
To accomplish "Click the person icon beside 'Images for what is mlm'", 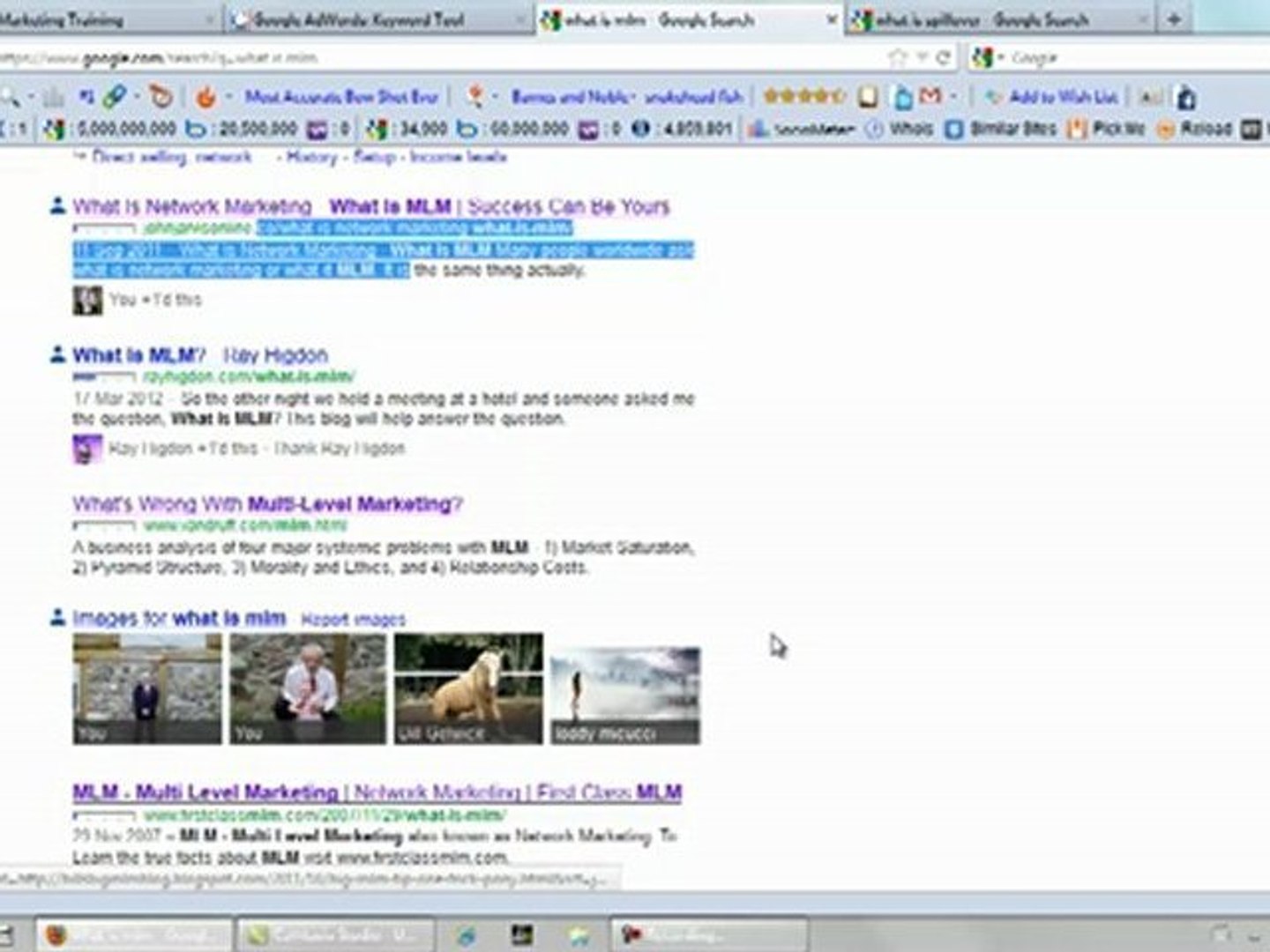I will coord(57,617).
